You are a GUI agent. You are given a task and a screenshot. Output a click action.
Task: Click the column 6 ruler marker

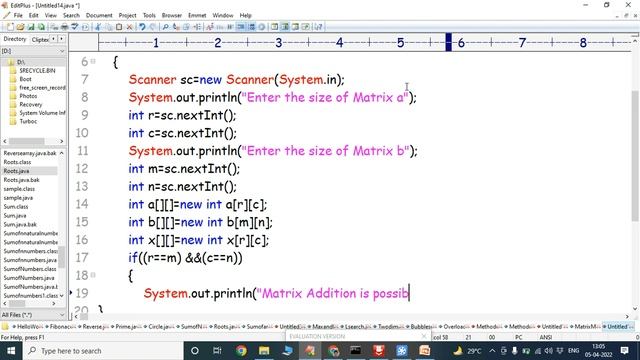pos(461,42)
